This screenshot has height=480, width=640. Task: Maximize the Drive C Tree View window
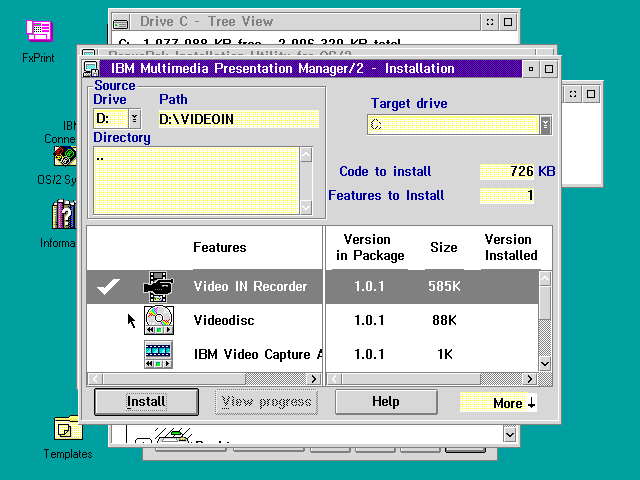tap(508, 22)
